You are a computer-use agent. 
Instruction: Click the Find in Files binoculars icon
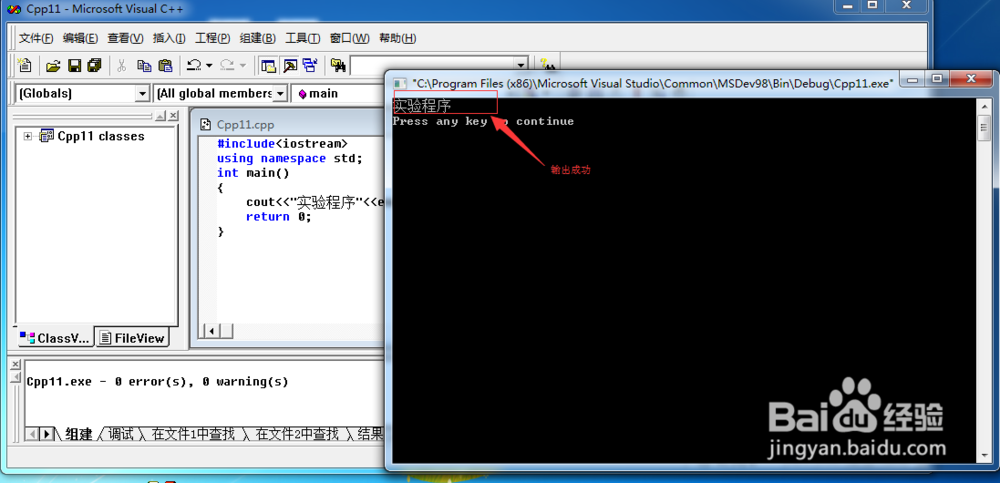pos(338,65)
